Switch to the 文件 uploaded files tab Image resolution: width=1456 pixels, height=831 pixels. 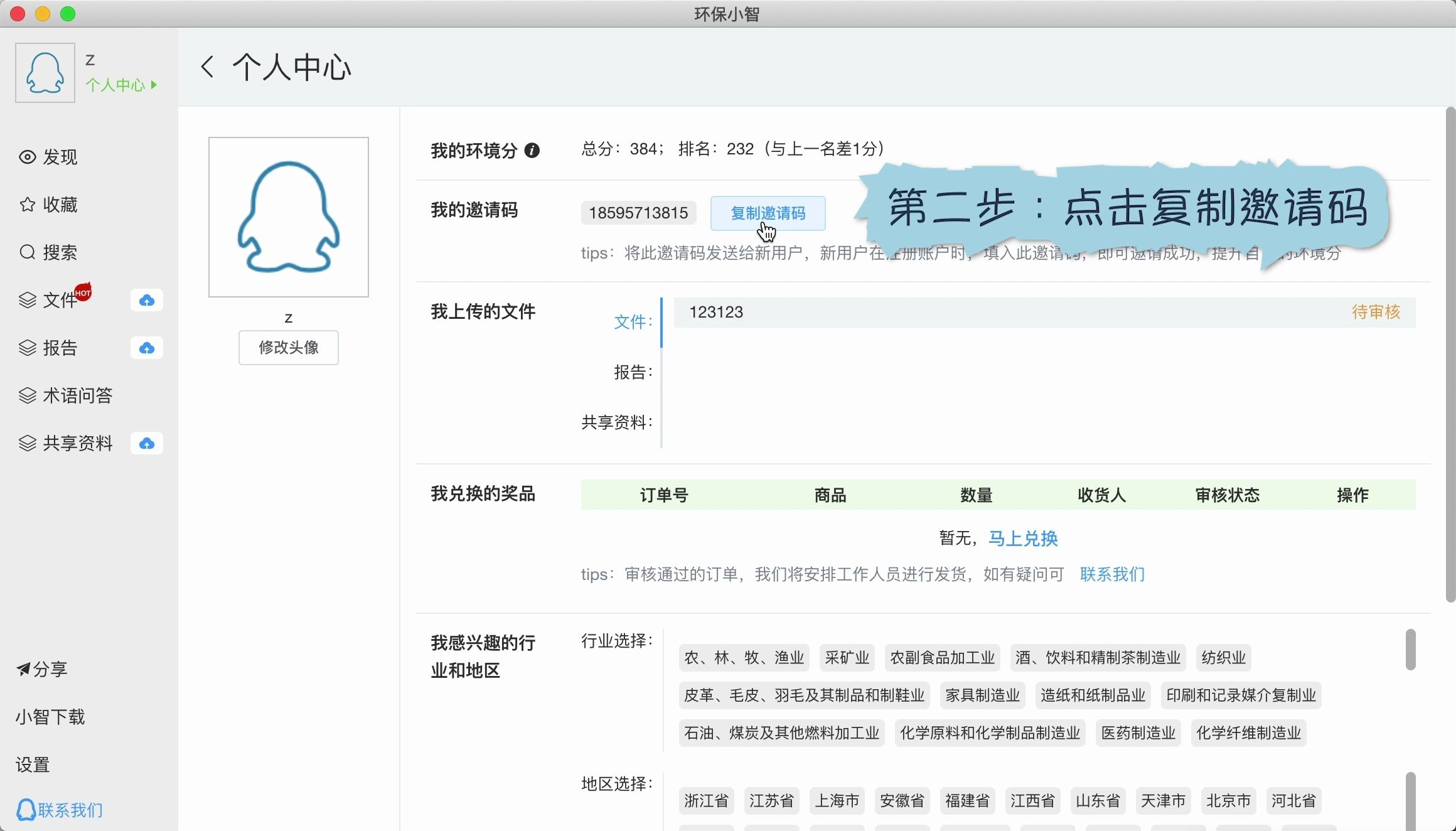633,322
